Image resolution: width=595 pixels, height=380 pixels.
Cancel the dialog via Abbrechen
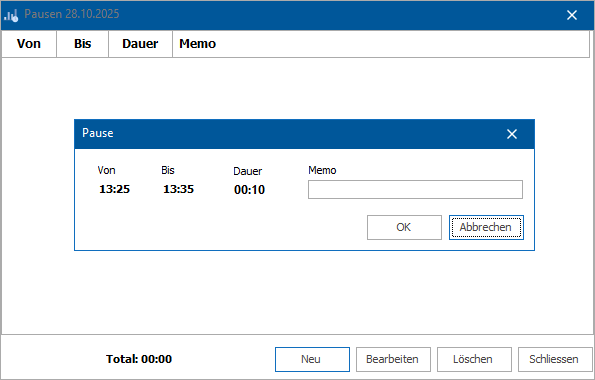tap(486, 227)
